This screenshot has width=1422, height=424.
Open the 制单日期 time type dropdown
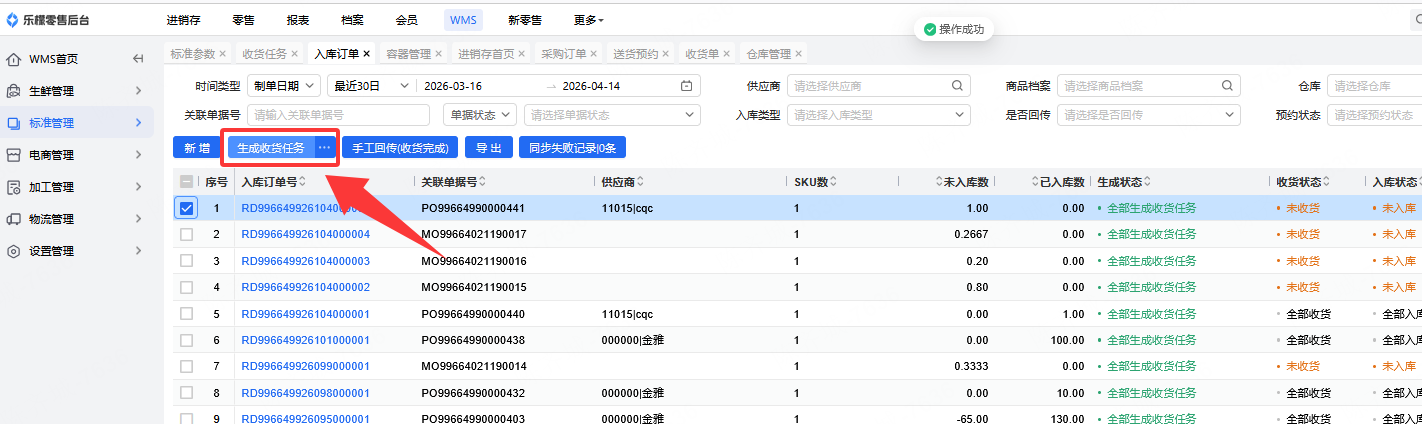pyautogui.click(x=284, y=86)
